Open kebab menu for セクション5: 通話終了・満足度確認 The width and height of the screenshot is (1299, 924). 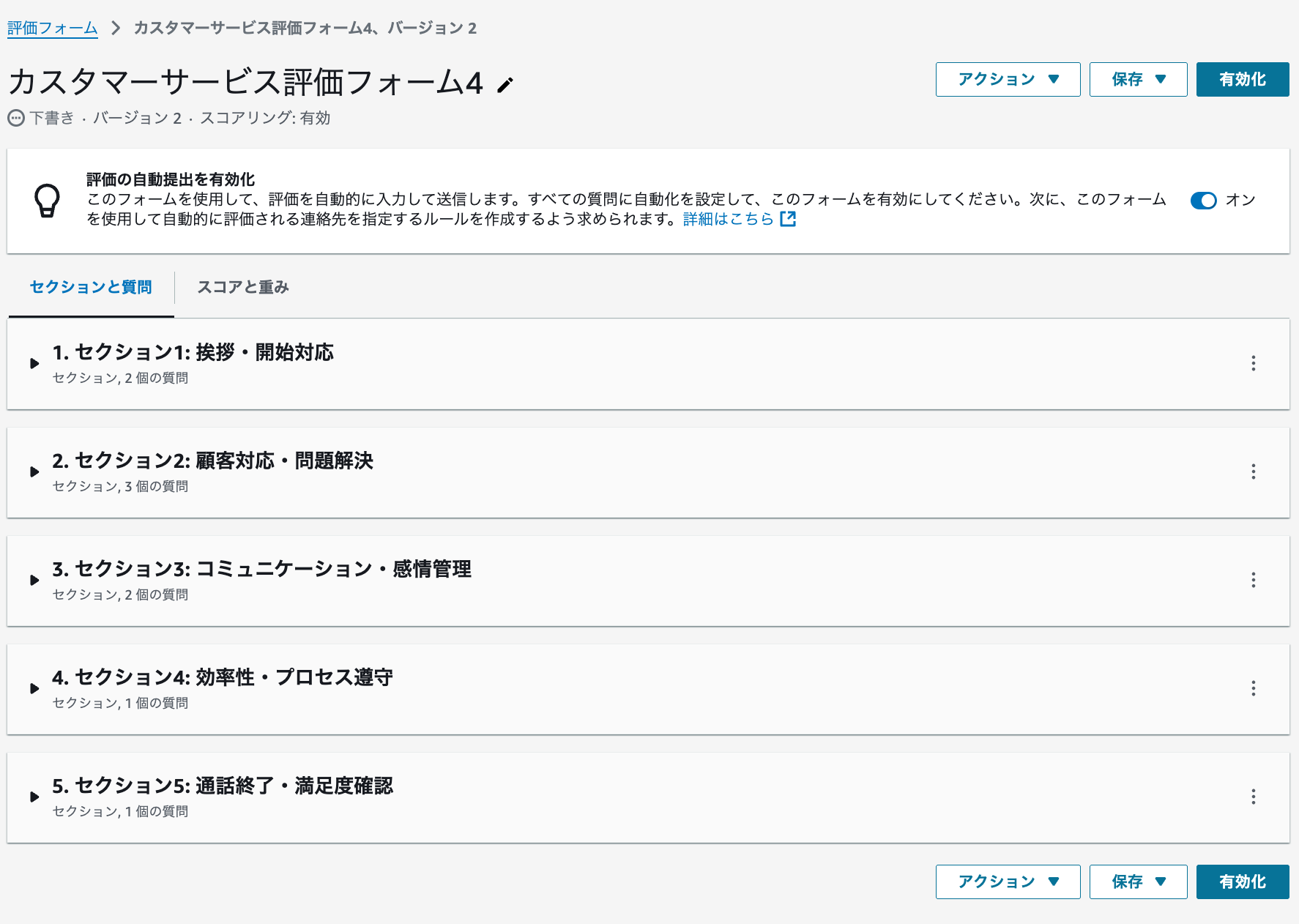pos(1253,797)
